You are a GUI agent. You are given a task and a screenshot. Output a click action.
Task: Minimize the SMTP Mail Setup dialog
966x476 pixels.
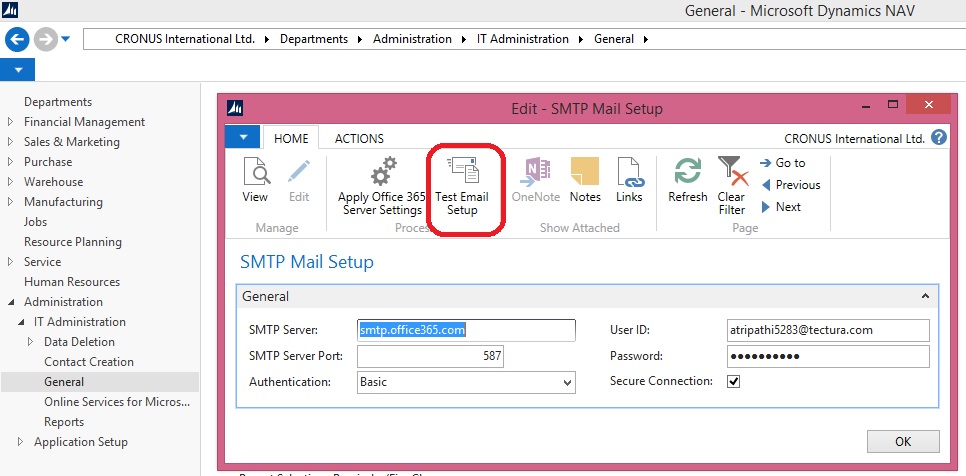[x=867, y=105]
